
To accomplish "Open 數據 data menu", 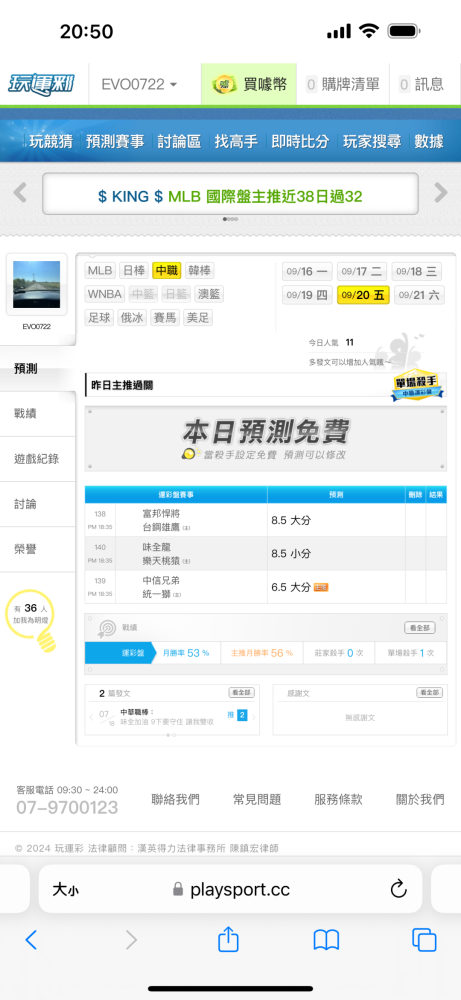I will pyautogui.click(x=429, y=142).
